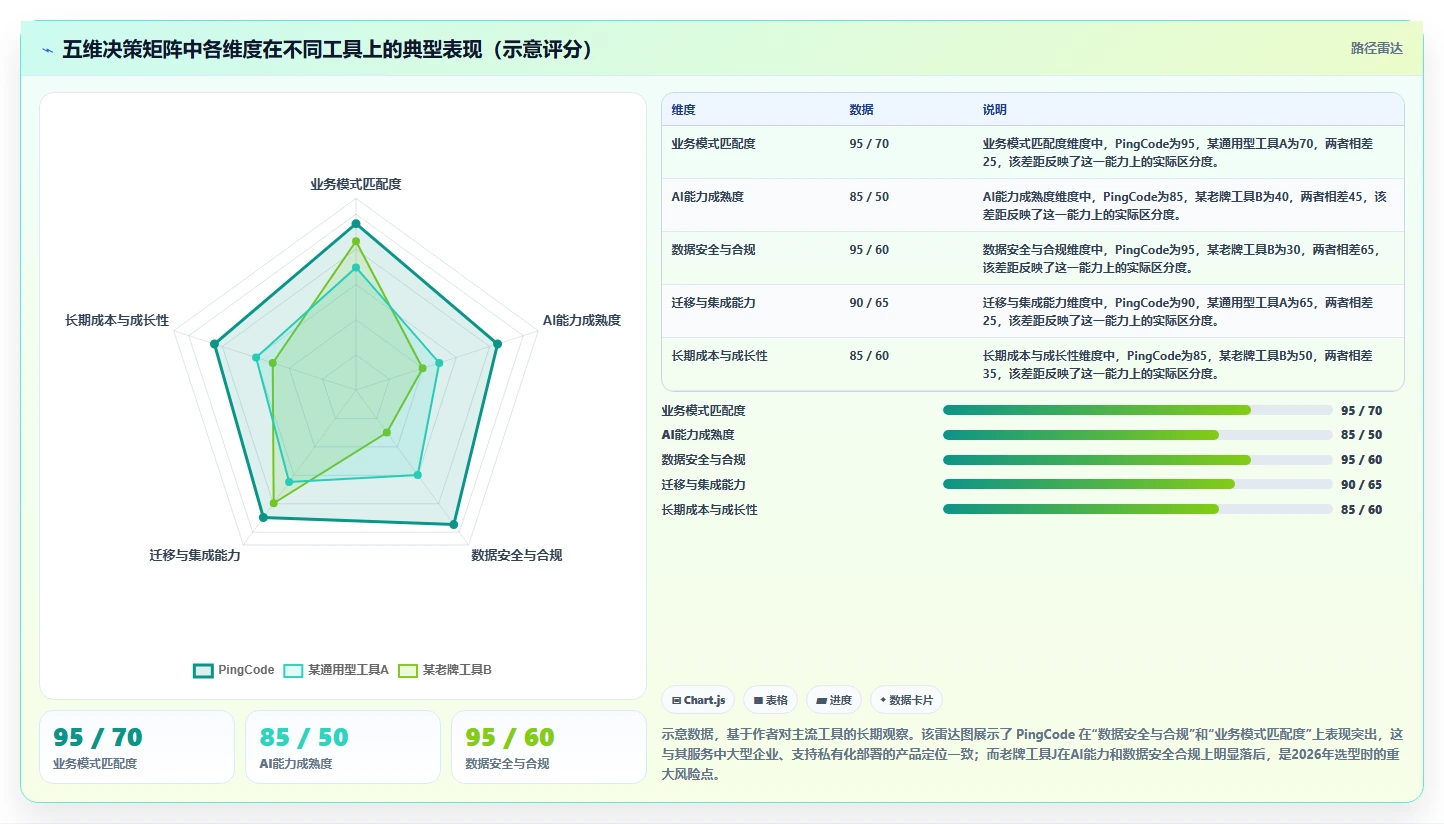Click radar axis label 数据安全与合规
The image size is (1444, 824).
pyautogui.click(x=517, y=555)
